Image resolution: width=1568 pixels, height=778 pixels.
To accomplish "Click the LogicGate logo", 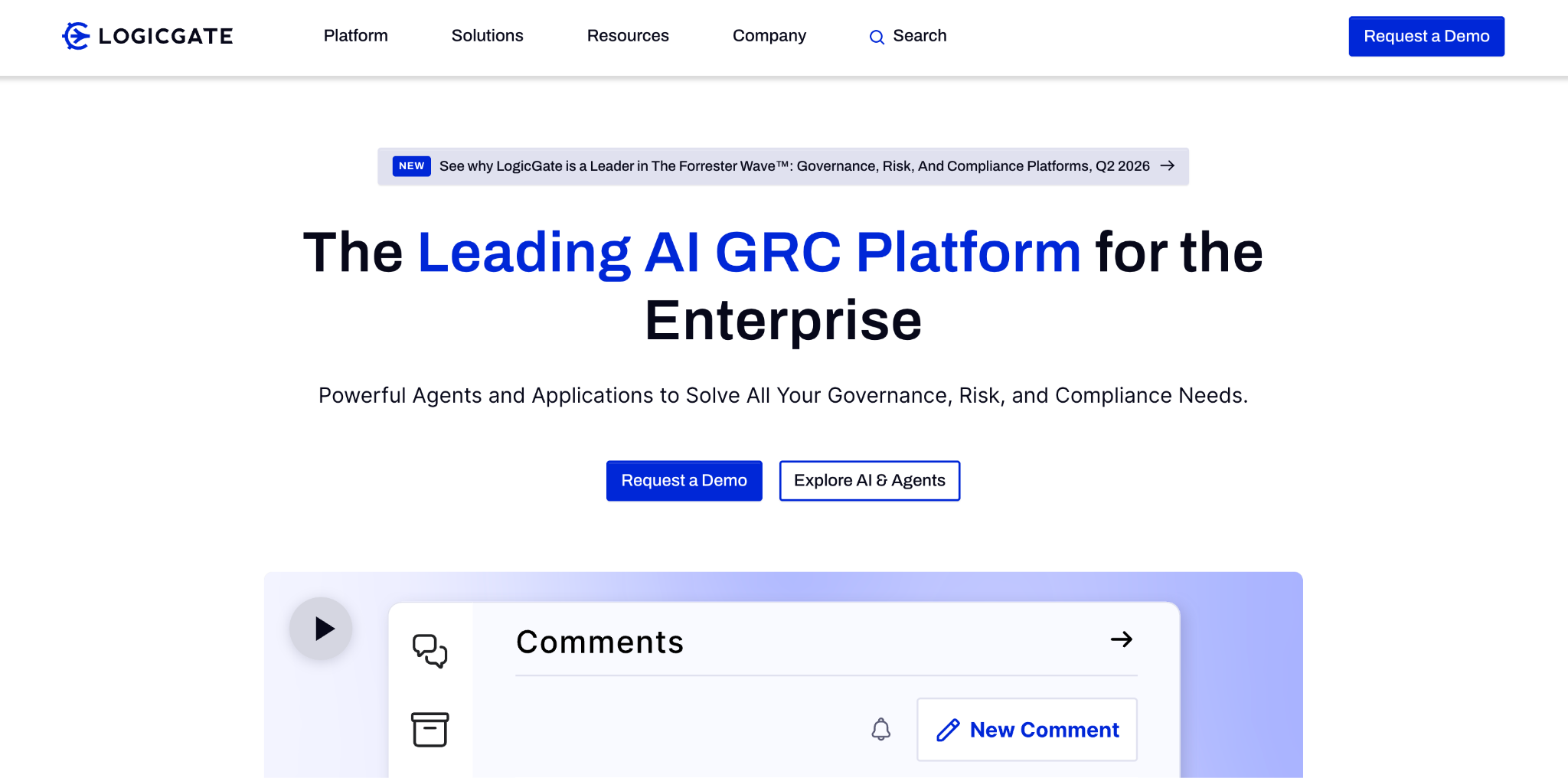I will click(x=147, y=36).
